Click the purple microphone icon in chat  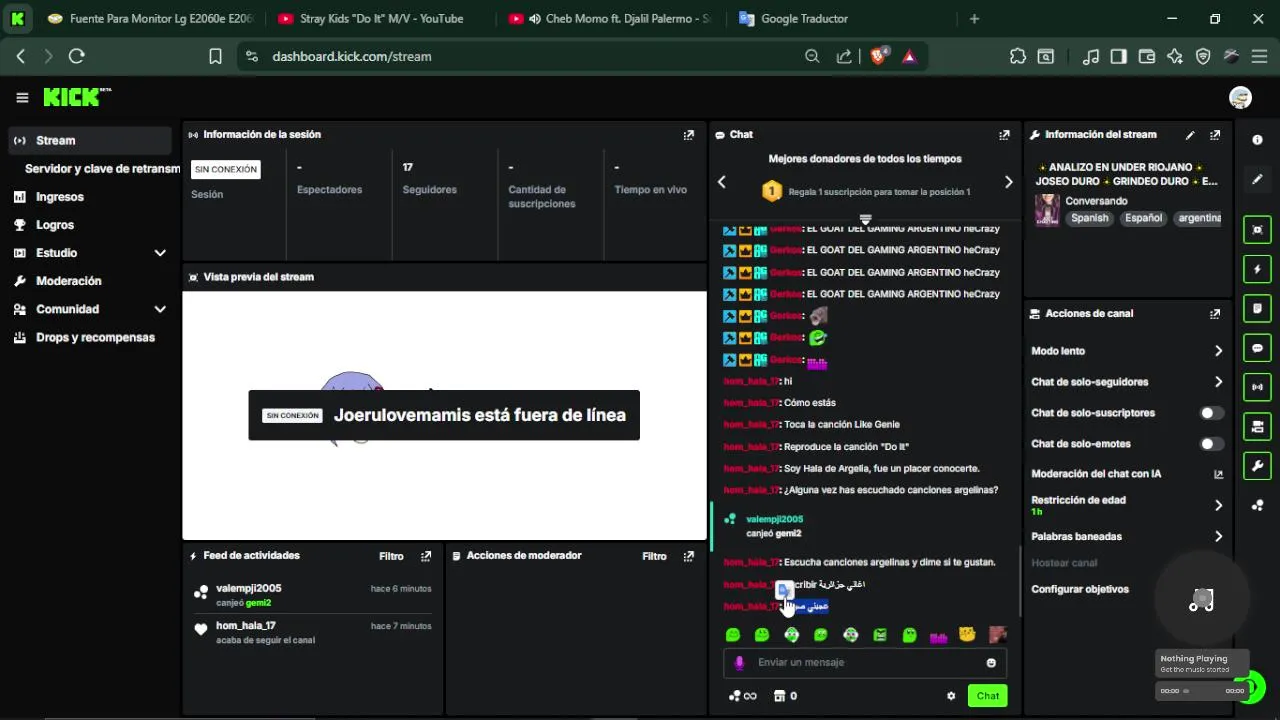[x=740, y=662]
